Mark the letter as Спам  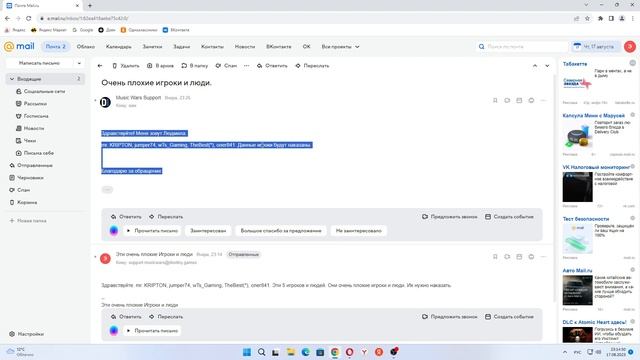(226, 66)
